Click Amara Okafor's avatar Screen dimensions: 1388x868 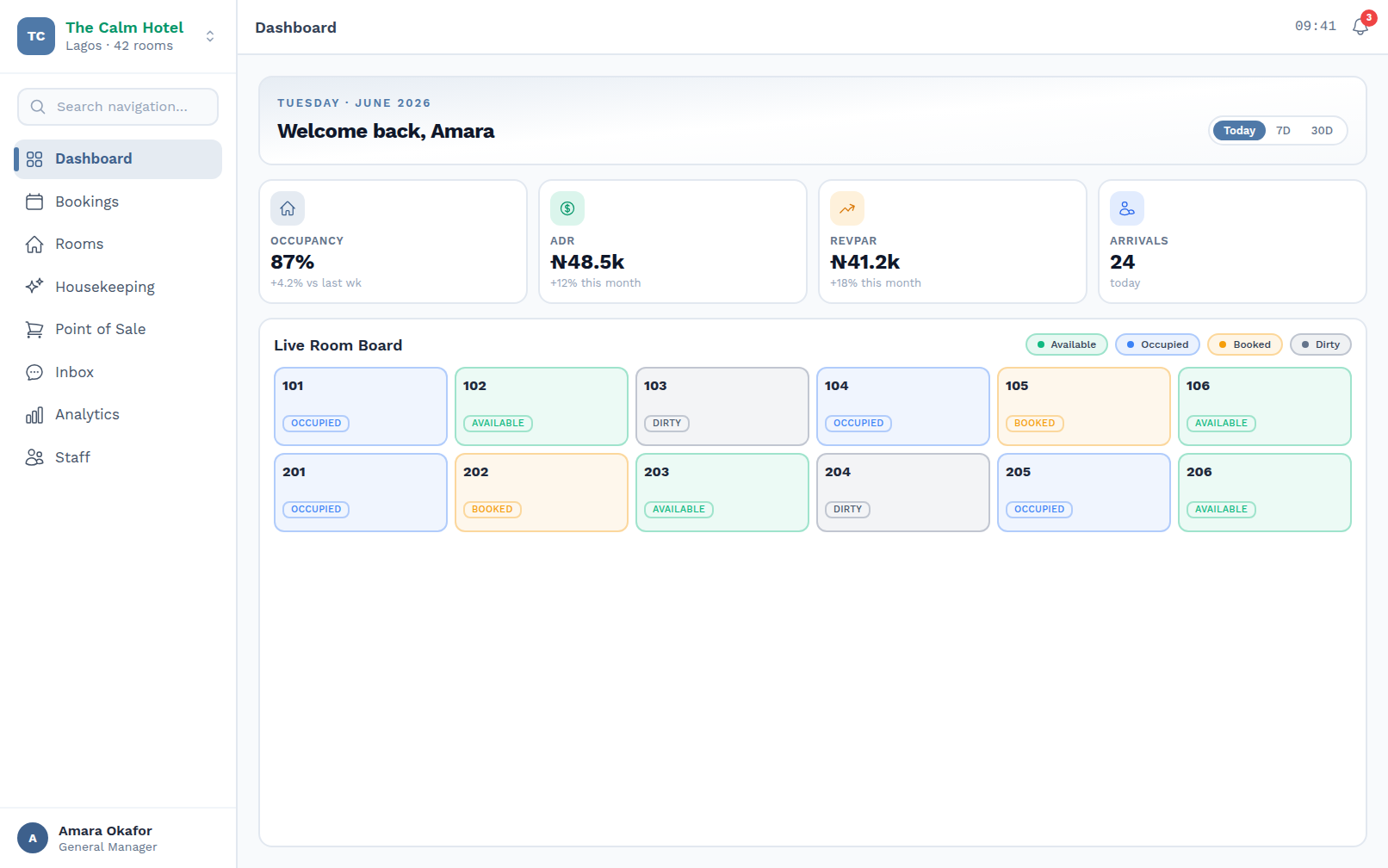(x=33, y=838)
